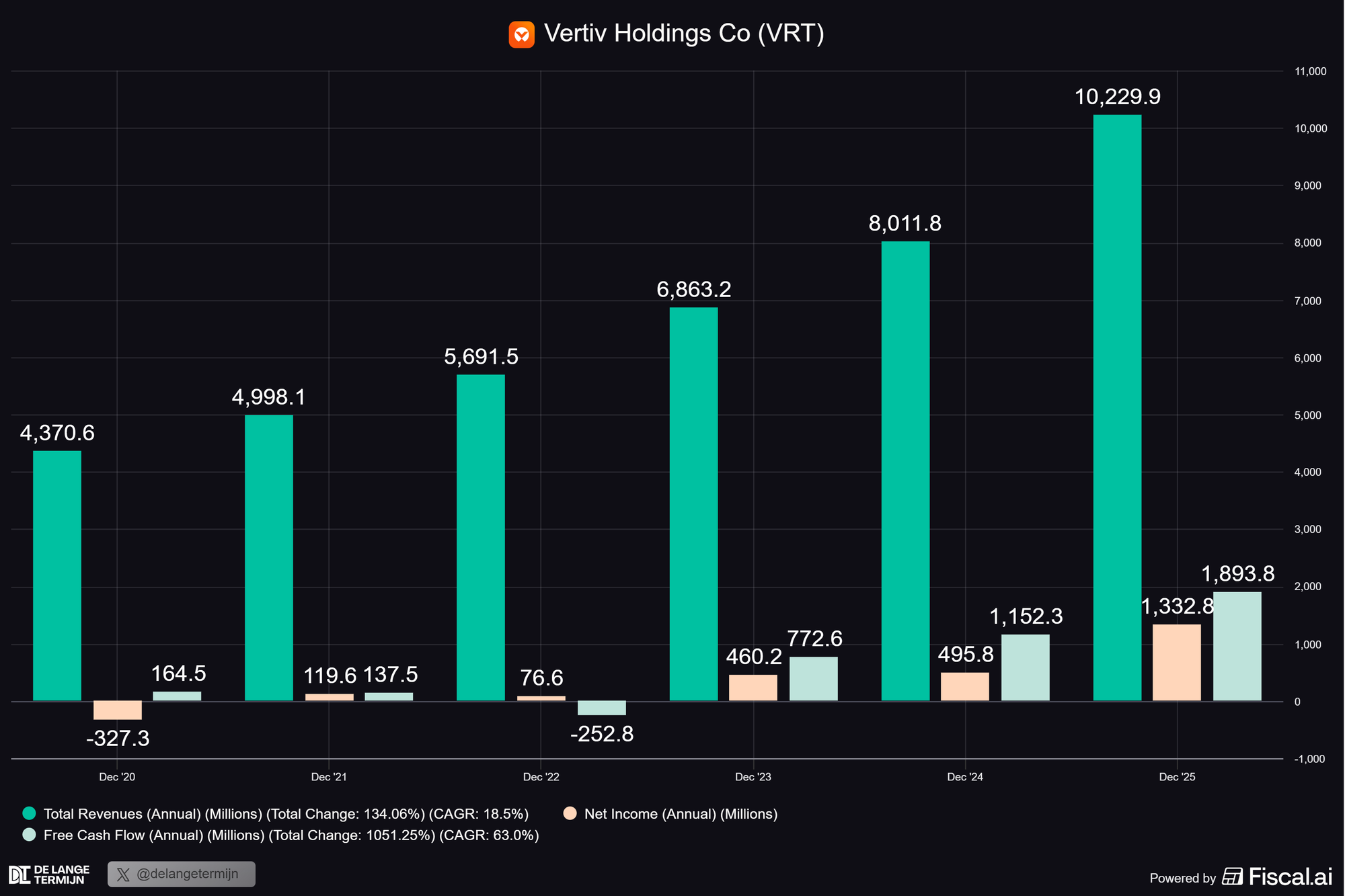The height and width of the screenshot is (896, 1345).
Task: Click the Vertiv orange logo icon
Action: click(x=521, y=34)
